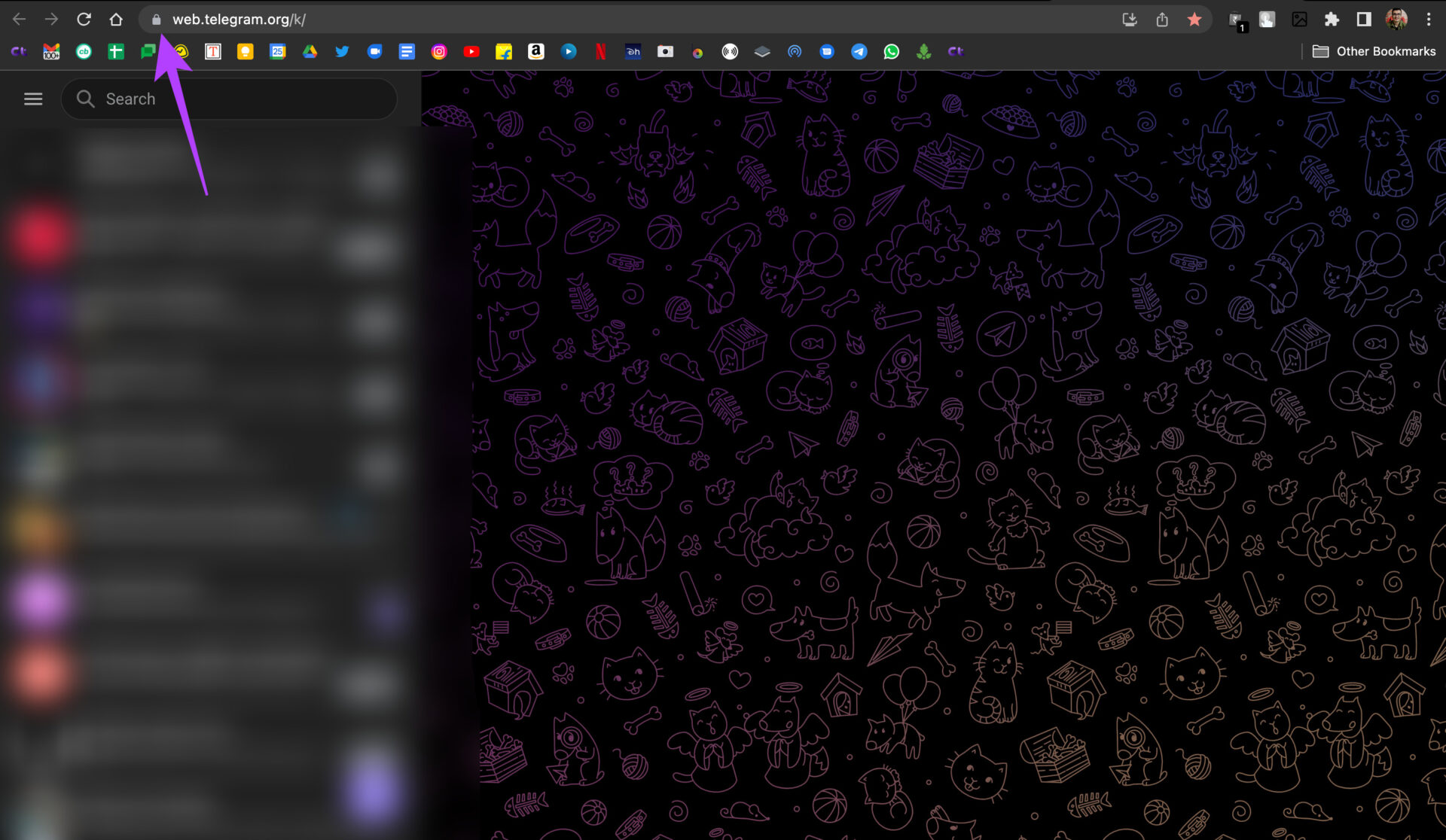Go to the browser home page
Screen dimensions: 1446x840
[x=115, y=20]
